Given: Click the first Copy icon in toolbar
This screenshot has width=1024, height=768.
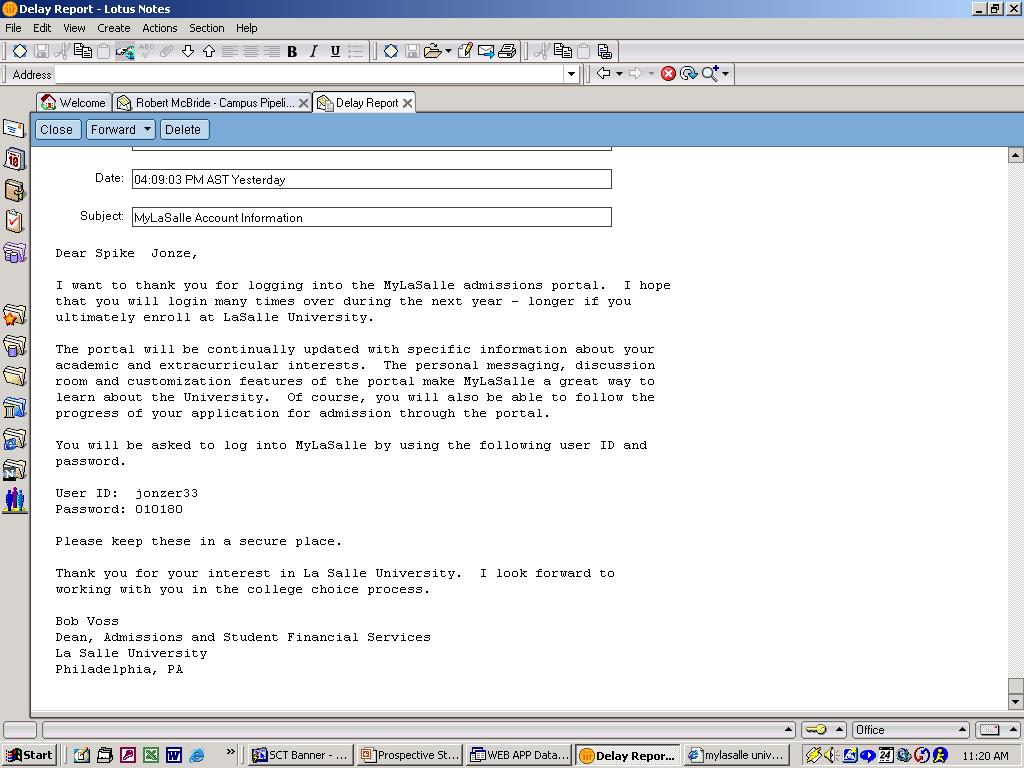Looking at the screenshot, I should [83, 51].
